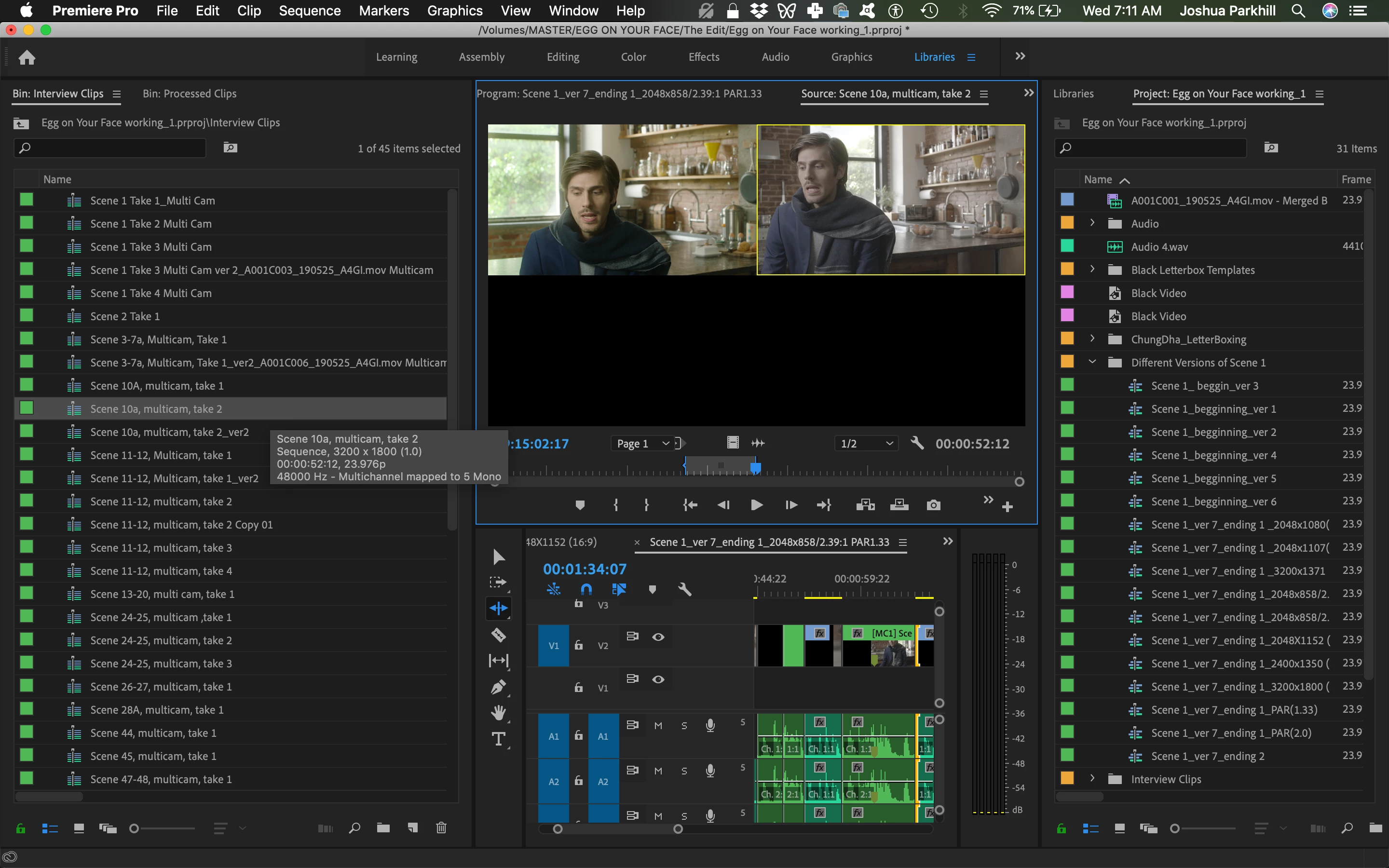Click the Insert button in Source monitor
The width and height of the screenshot is (1389, 868).
click(865, 505)
